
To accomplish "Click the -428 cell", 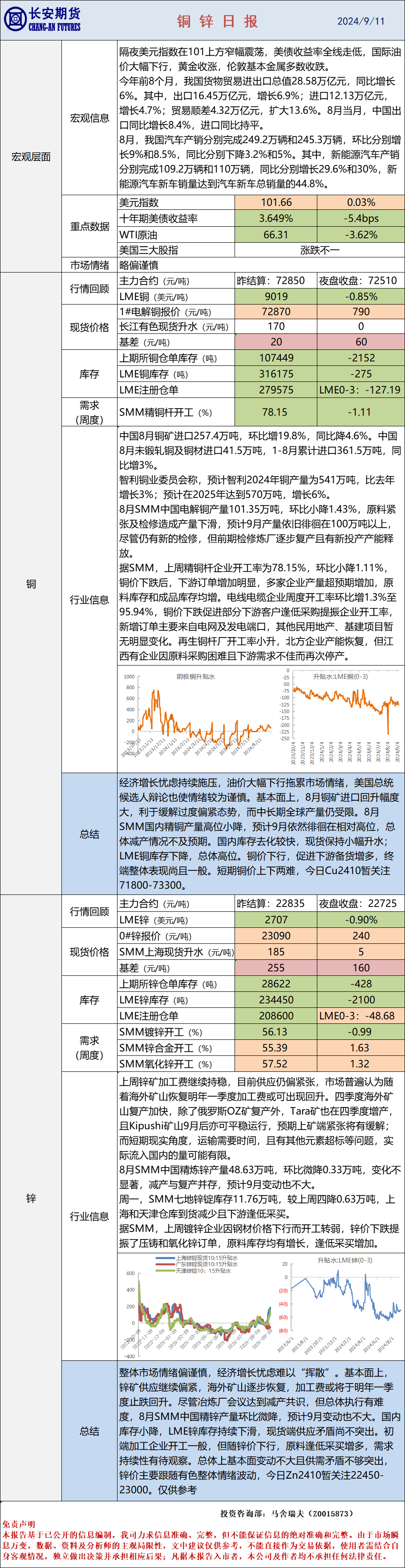I will tap(360, 984).
